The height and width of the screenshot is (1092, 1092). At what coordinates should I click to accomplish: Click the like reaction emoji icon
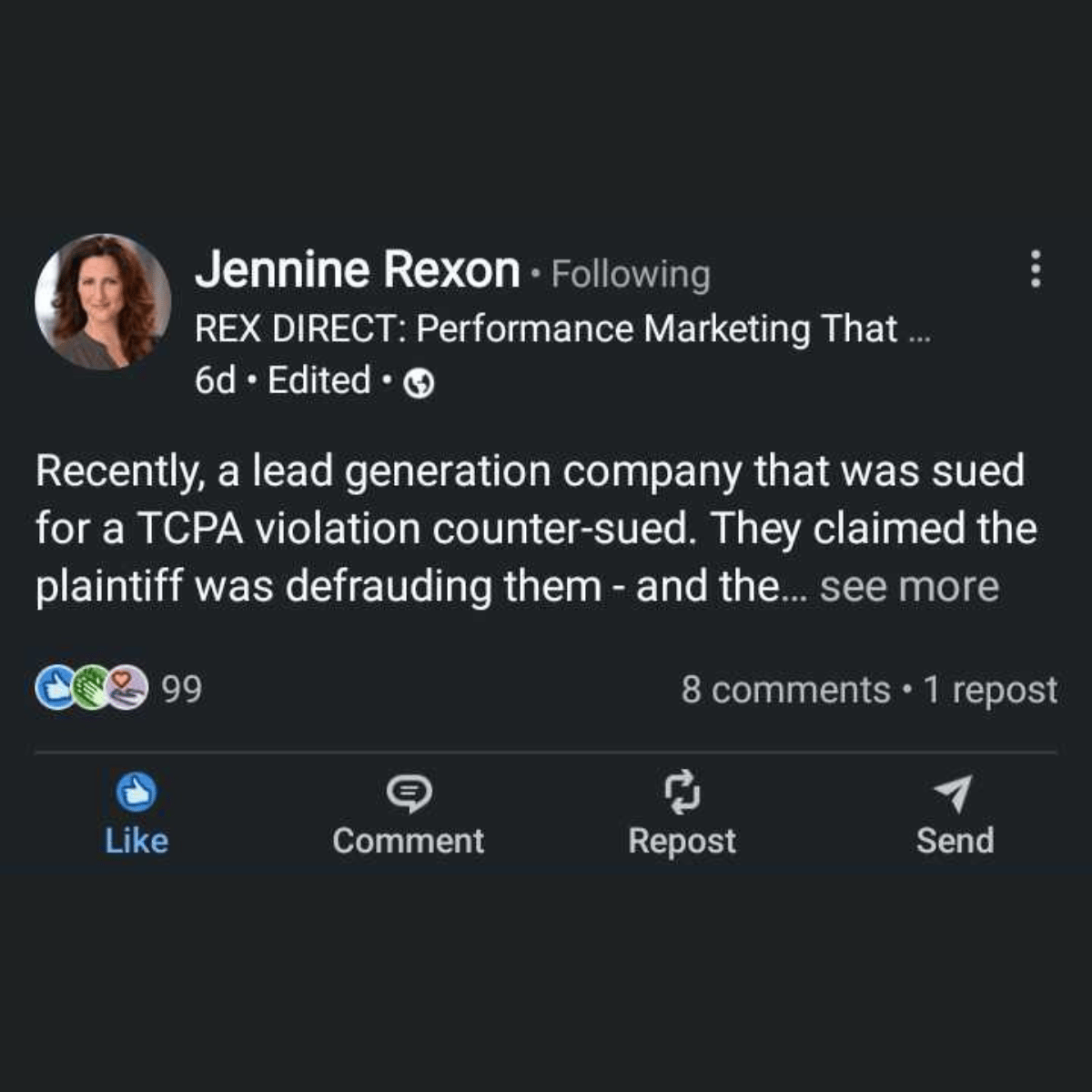(53, 689)
